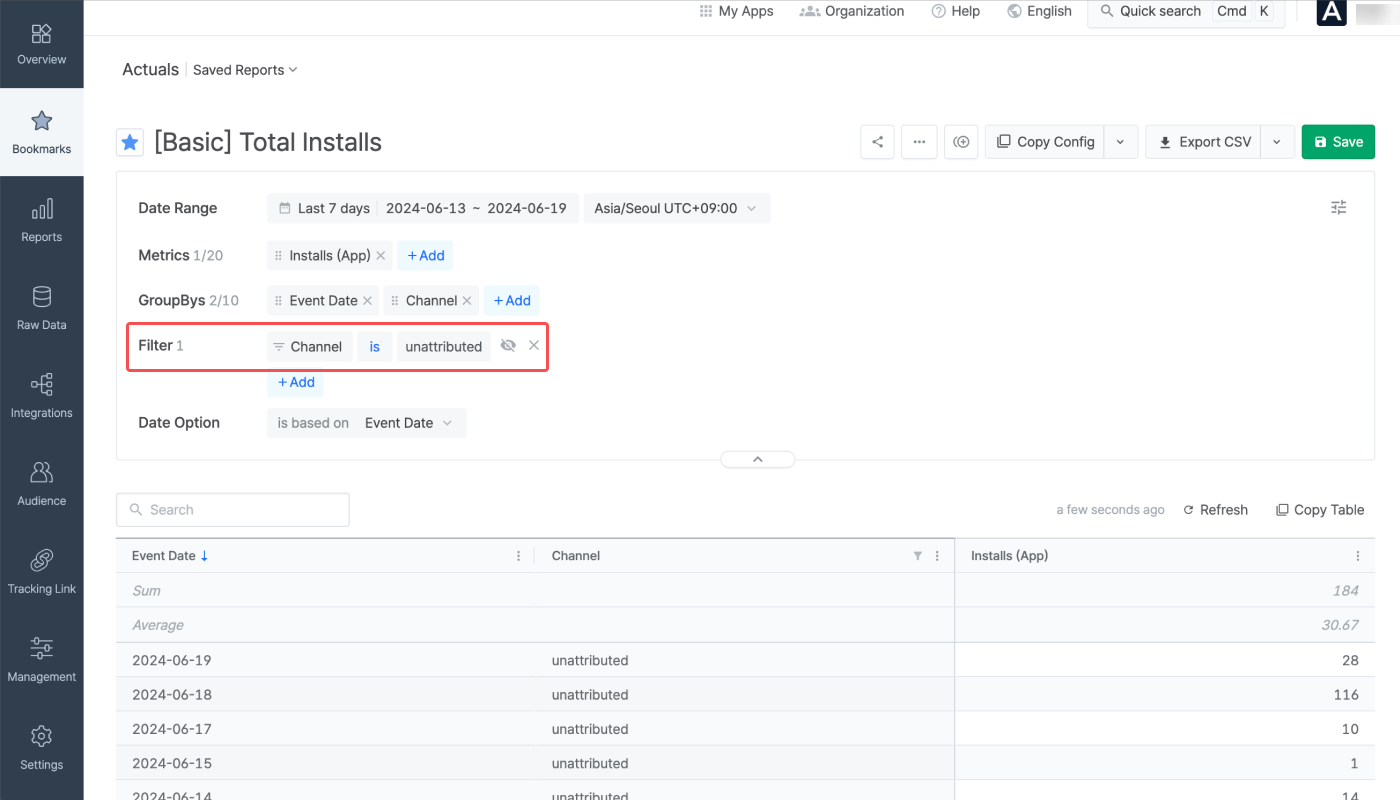1400x800 pixels.
Task: Collapse the report configuration panel
Action: tap(758, 459)
